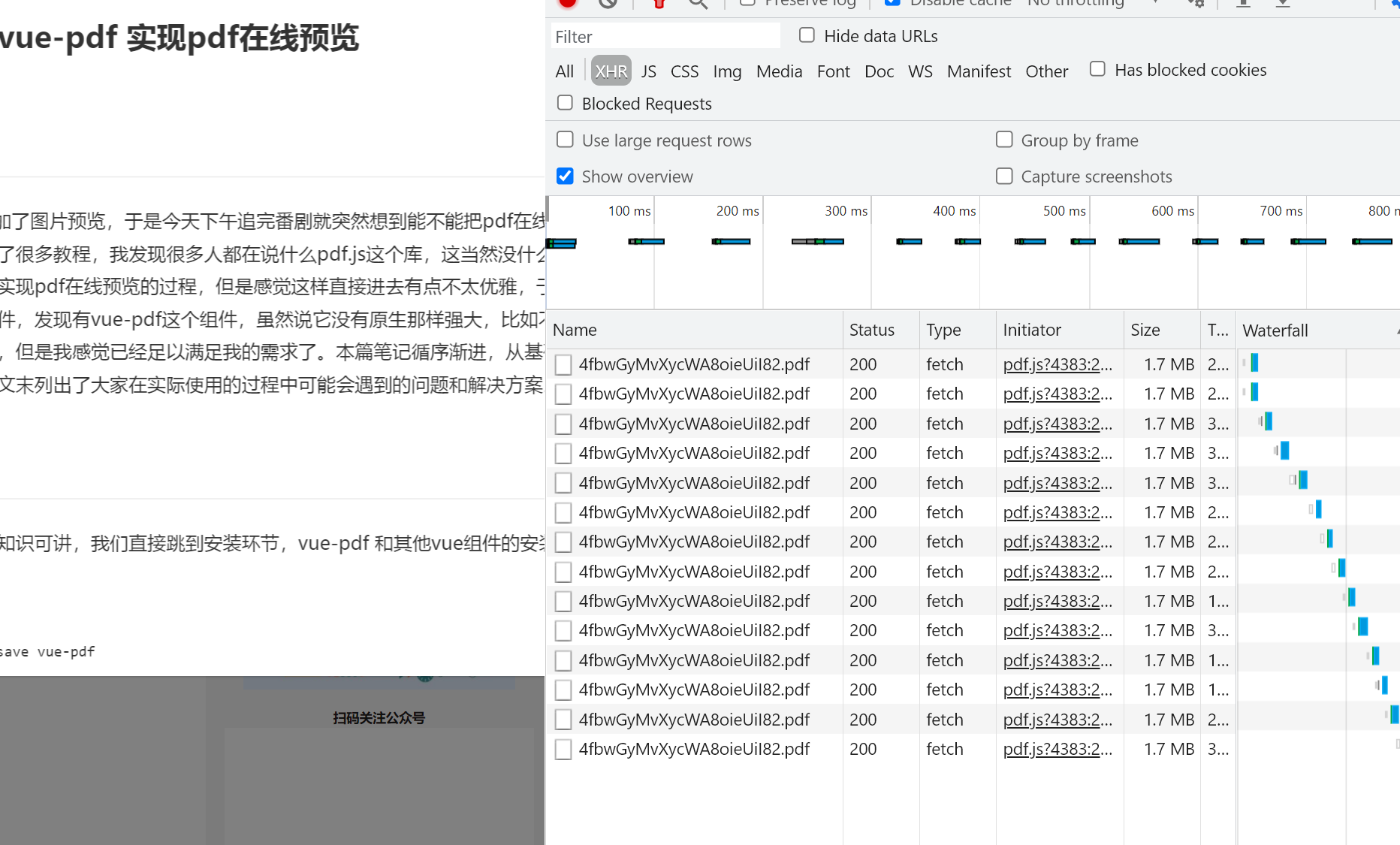Filter requests by Other
The image size is (1400, 845).
tap(1046, 71)
